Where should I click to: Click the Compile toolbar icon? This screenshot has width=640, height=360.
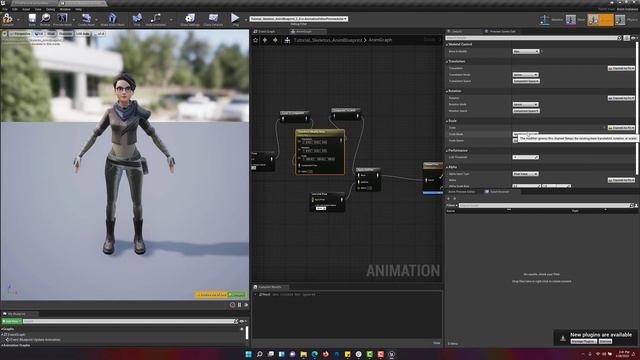click(x=7, y=18)
